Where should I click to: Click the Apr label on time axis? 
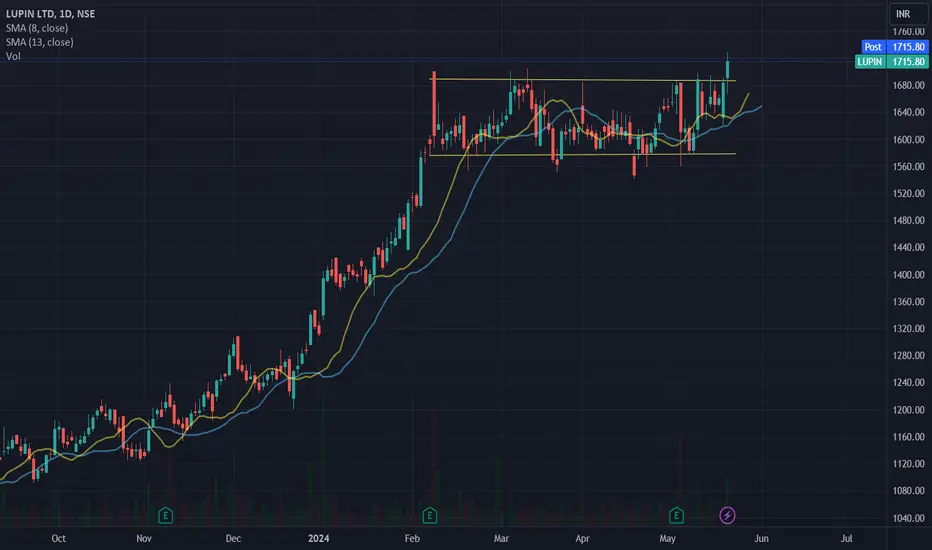582,538
